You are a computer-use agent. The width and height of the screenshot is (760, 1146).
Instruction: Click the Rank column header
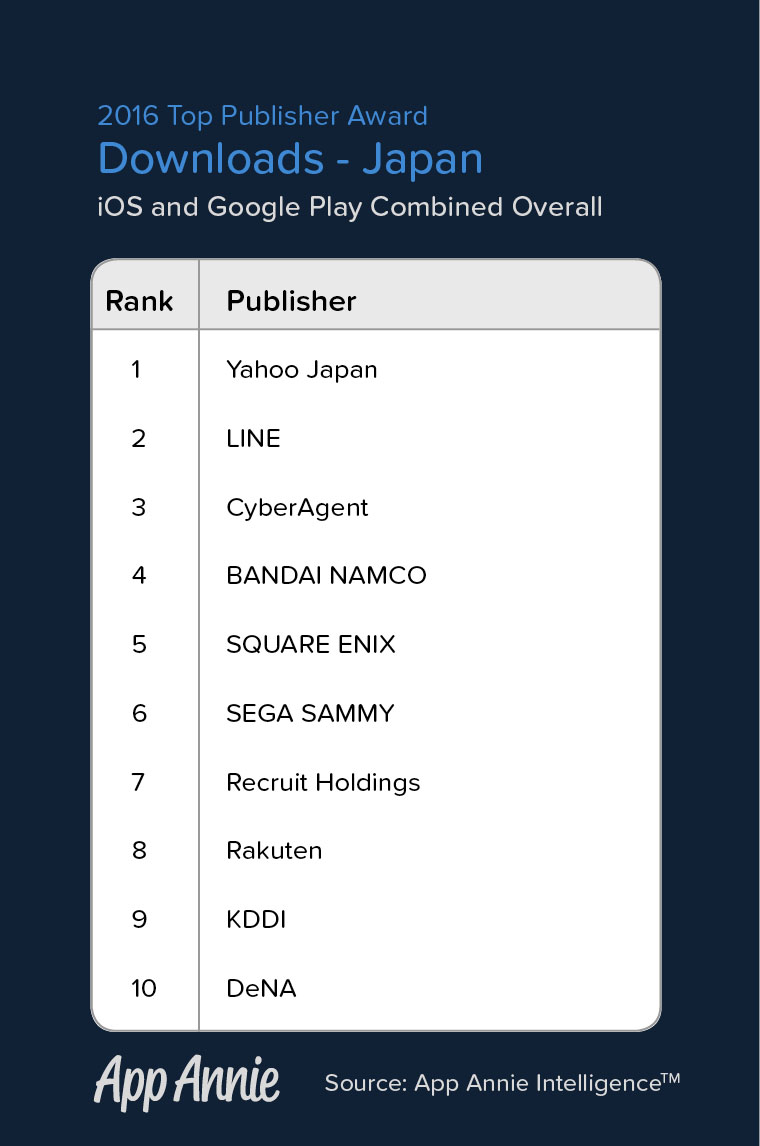[139, 301]
